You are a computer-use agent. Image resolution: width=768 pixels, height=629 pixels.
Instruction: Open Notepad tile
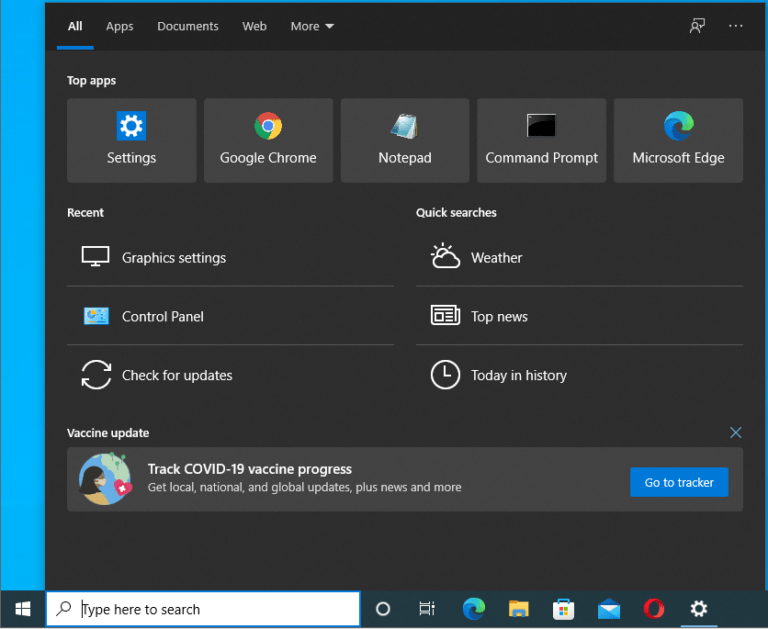[405, 141]
